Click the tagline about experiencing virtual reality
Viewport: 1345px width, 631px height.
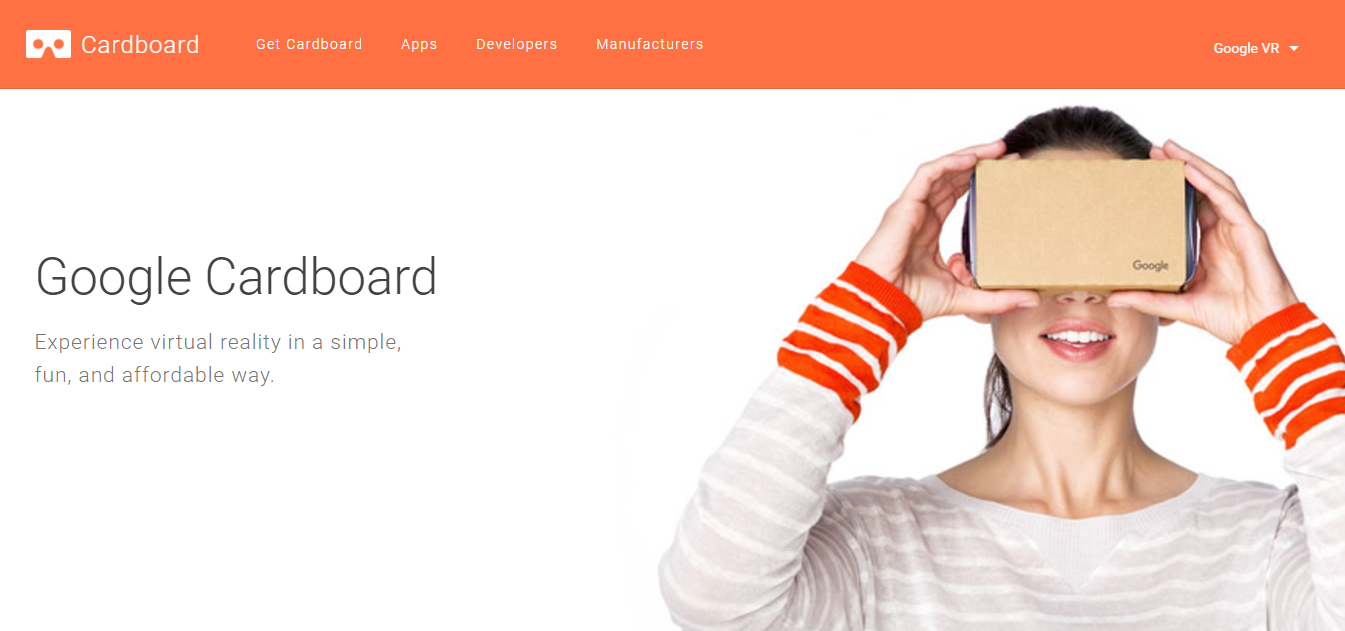pos(218,359)
